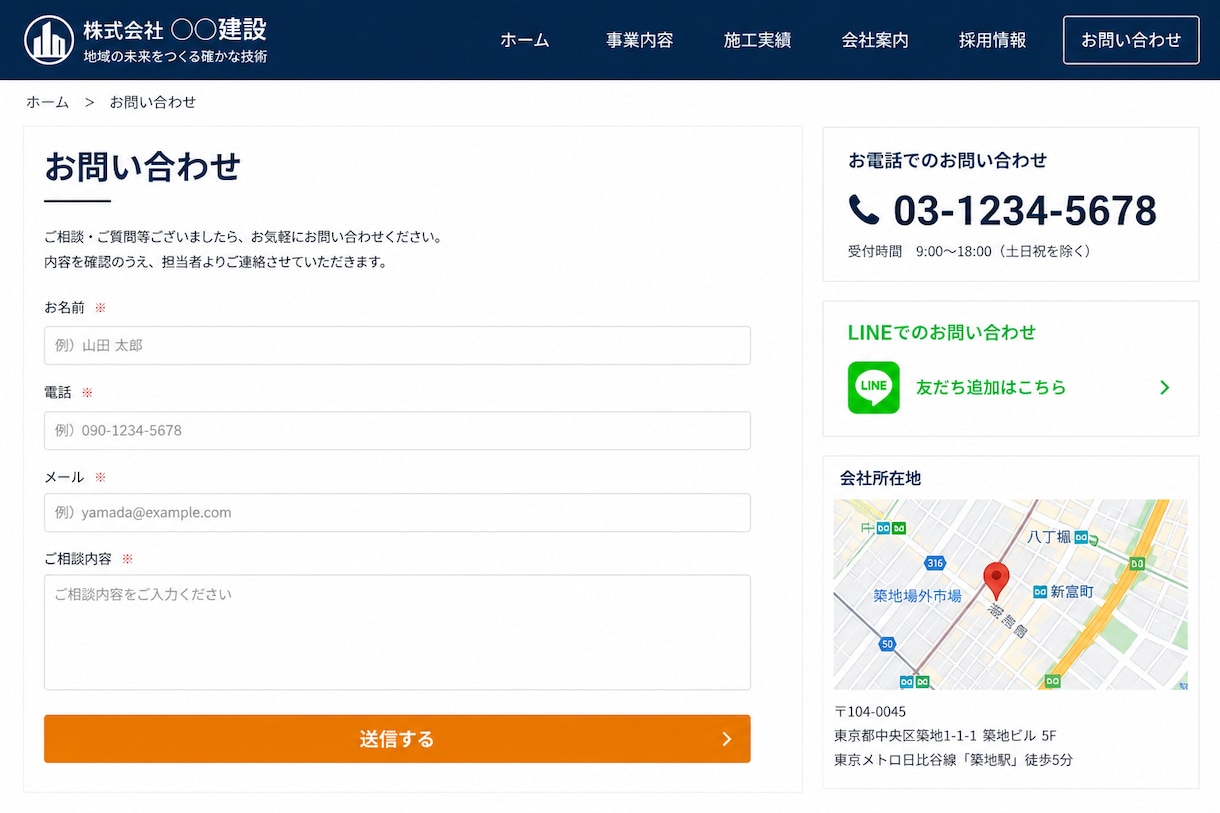Viewport: 1220px width, 813px height.
Task: Click the お問い合わせ breadcrumb text
Action: click(x=153, y=102)
